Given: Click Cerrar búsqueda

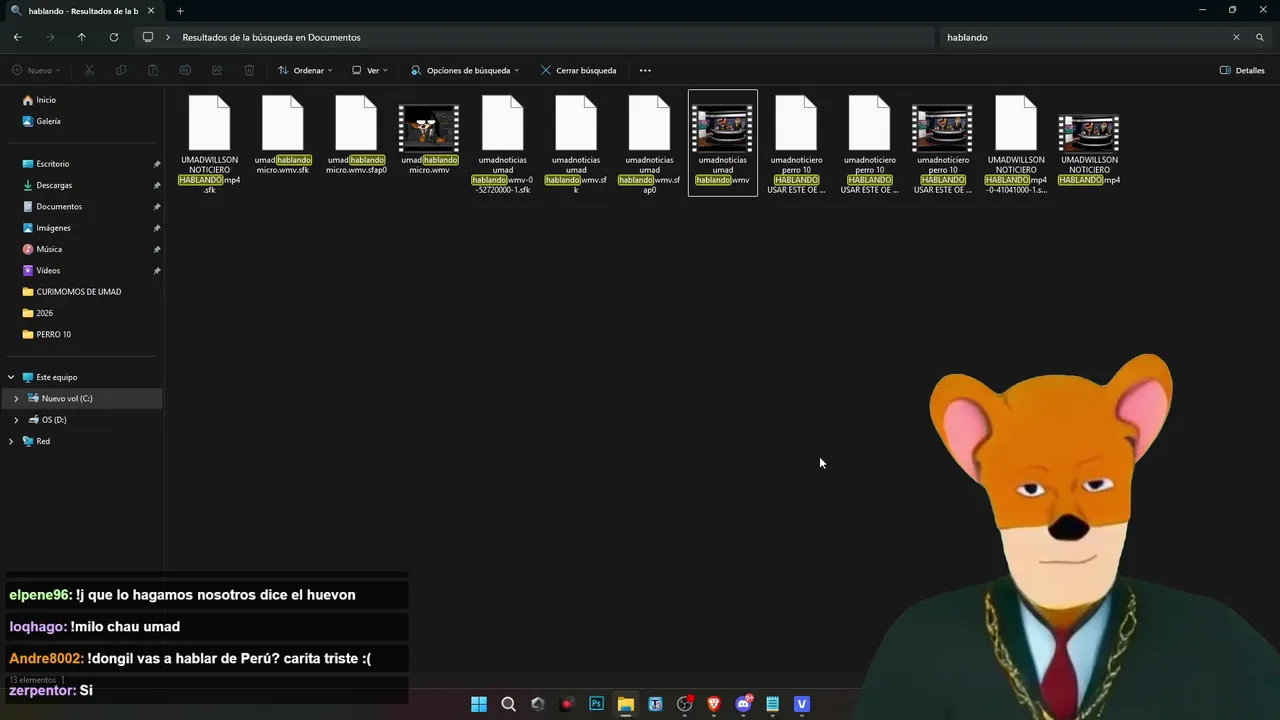Looking at the screenshot, I should click(x=578, y=70).
